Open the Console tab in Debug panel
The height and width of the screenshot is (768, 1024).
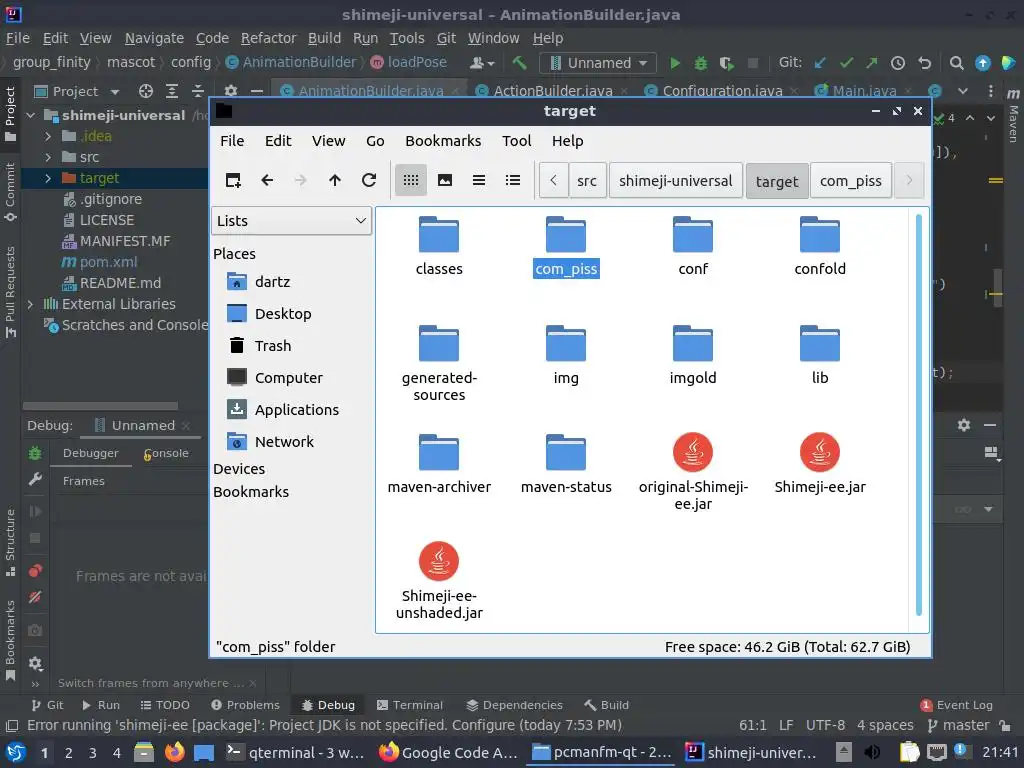tap(166, 453)
